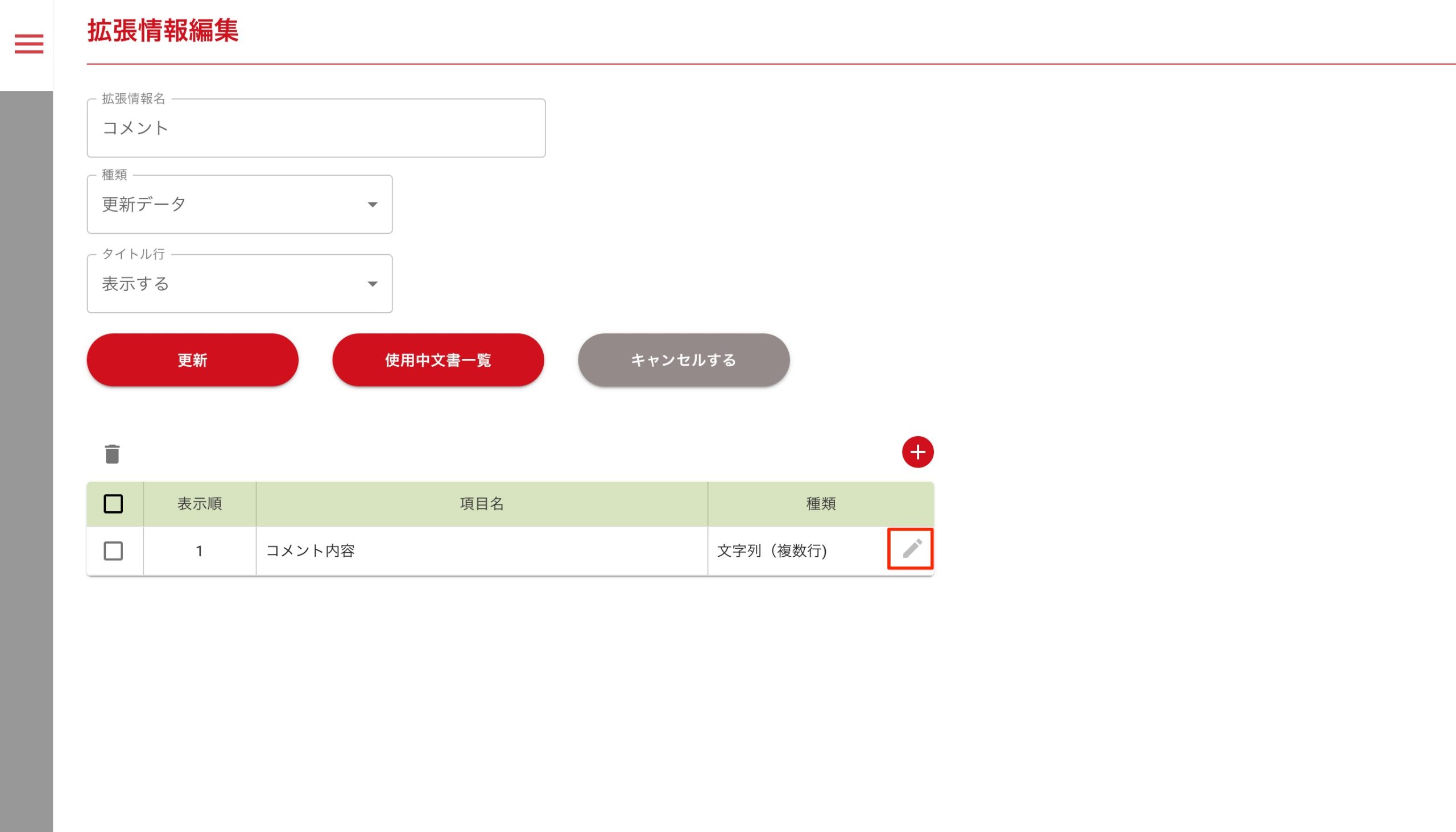Click the trash delete icon

[x=112, y=454]
